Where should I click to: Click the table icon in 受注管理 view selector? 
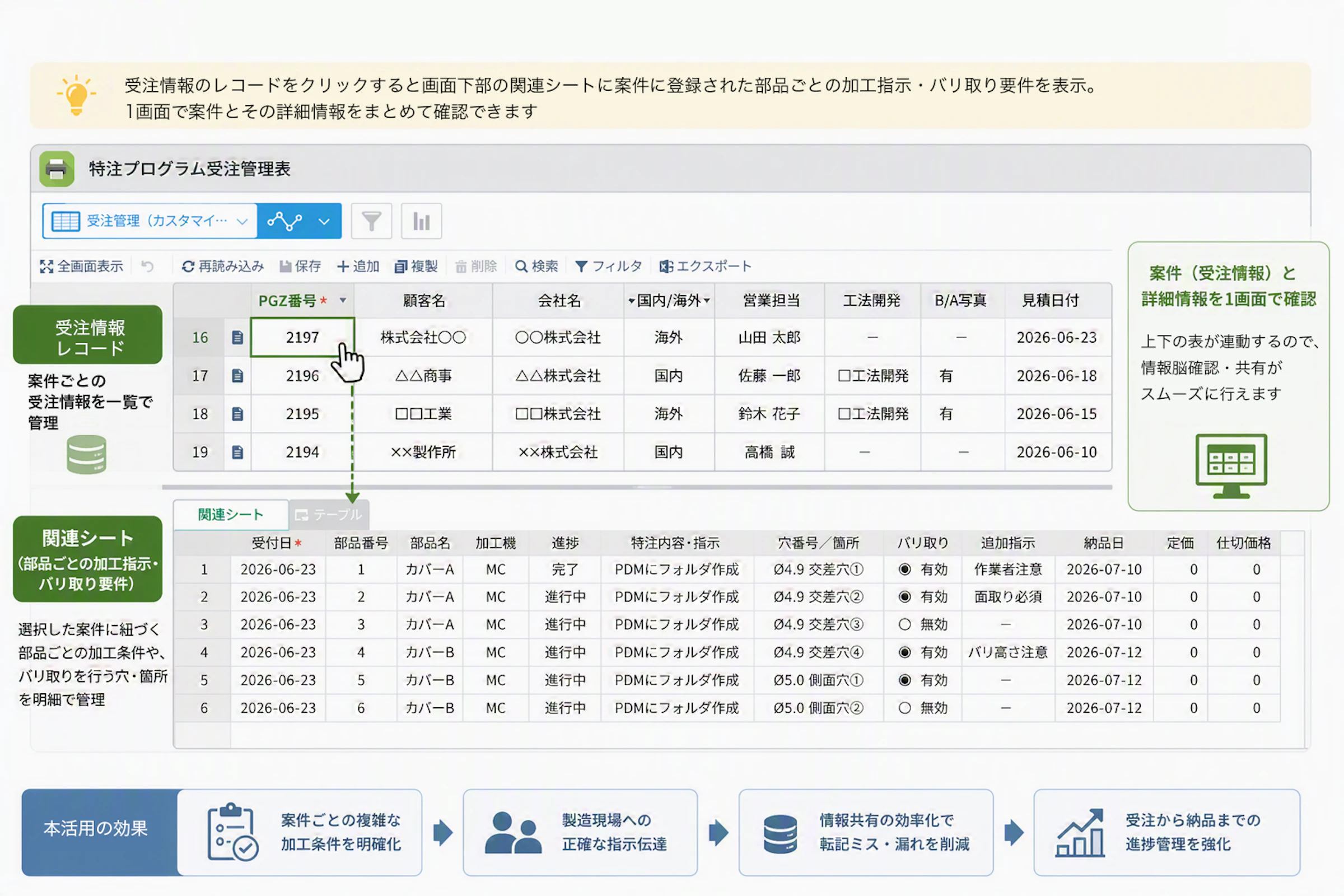(x=66, y=221)
